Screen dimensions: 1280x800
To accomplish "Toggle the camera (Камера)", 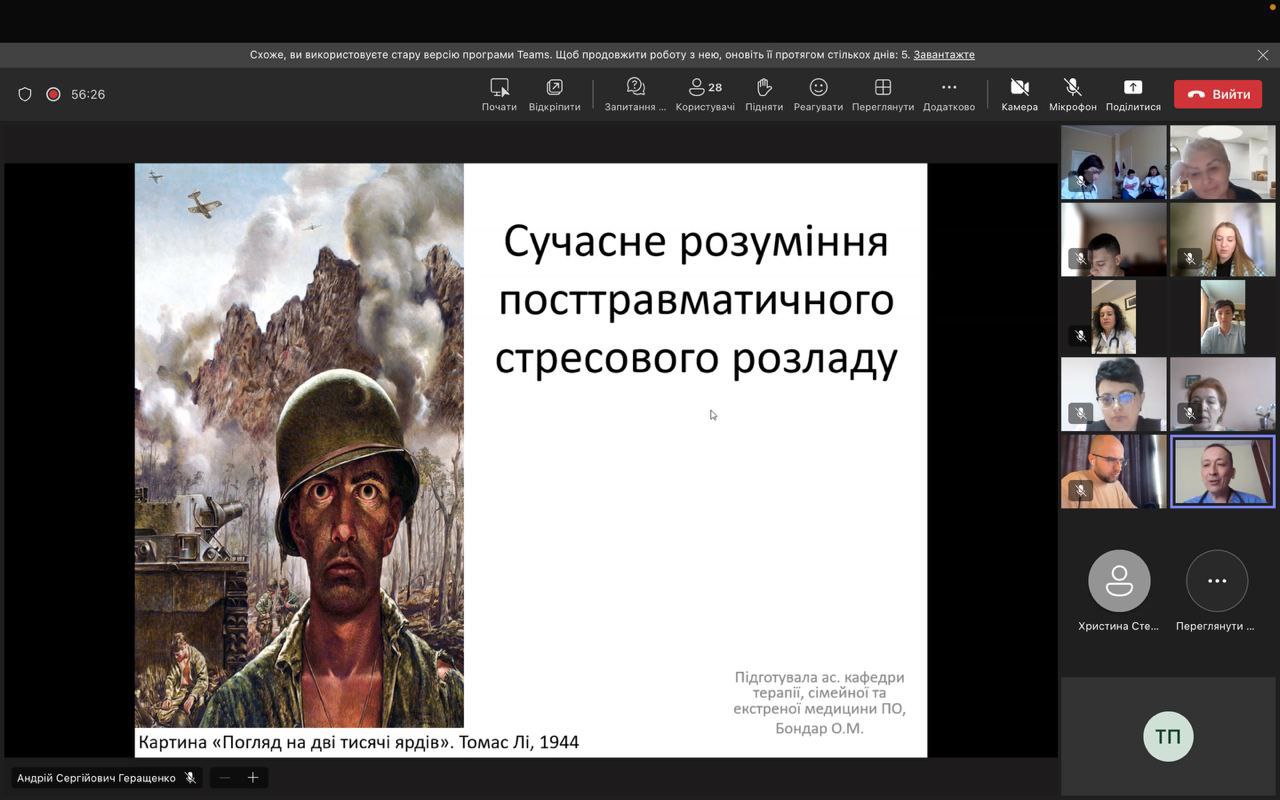I will click(x=1019, y=94).
